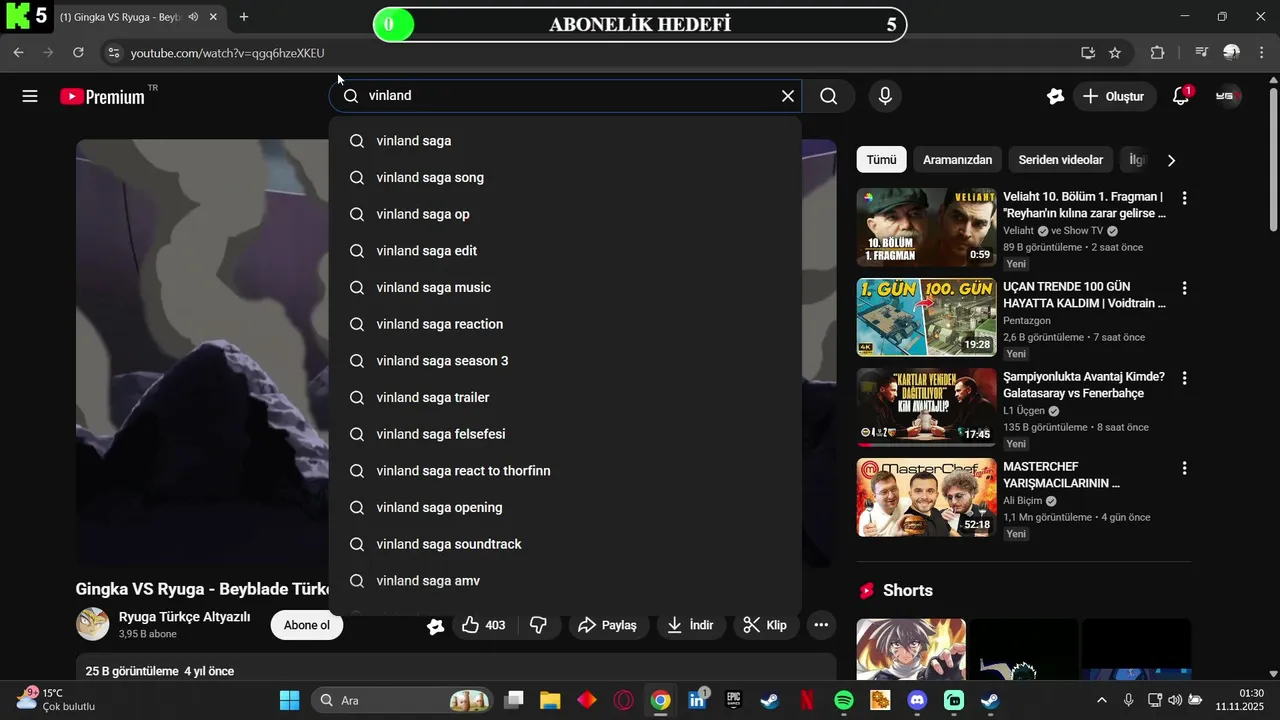Viewport: 1280px width, 720px height.
Task: Subscribe with the Abone ol button
Action: pyautogui.click(x=307, y=625)
